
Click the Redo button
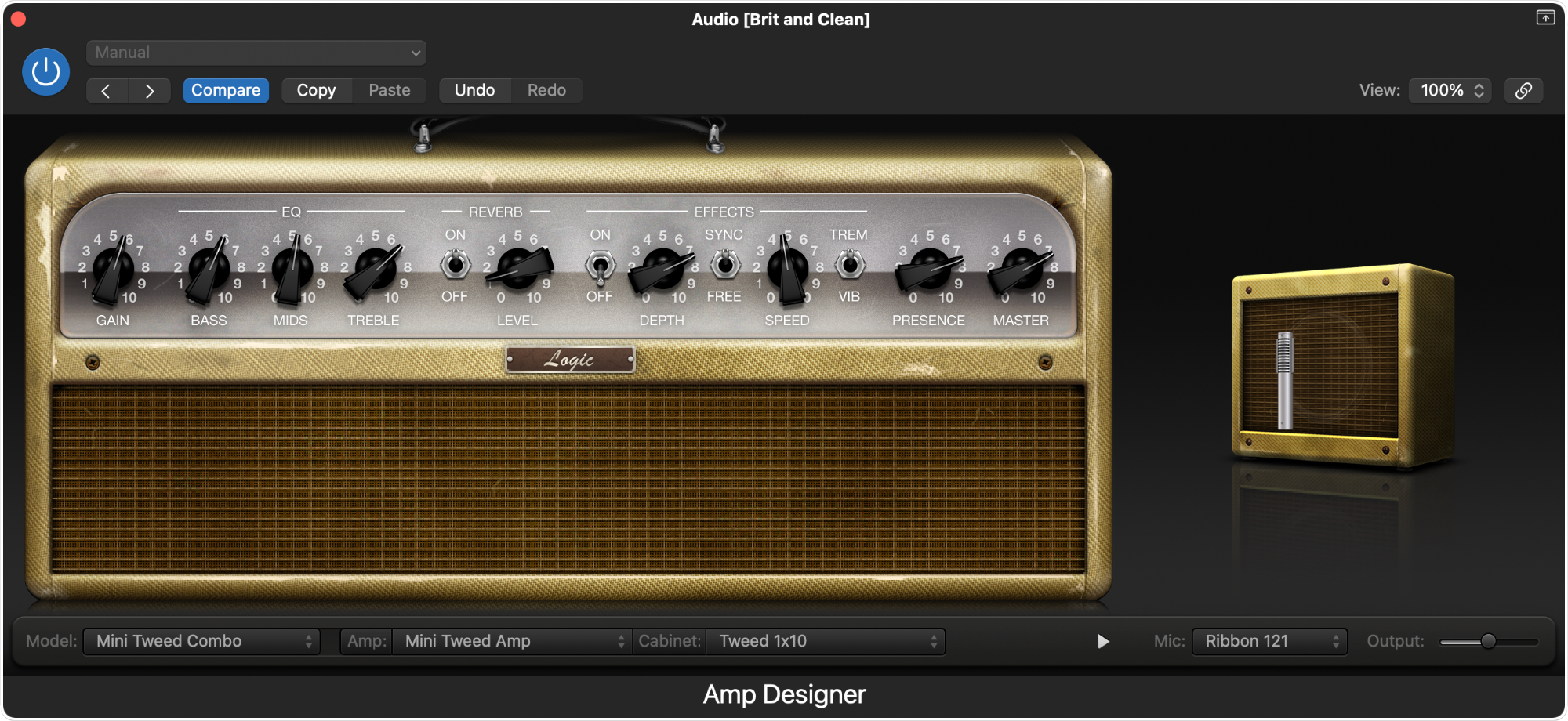click(546, 90)
